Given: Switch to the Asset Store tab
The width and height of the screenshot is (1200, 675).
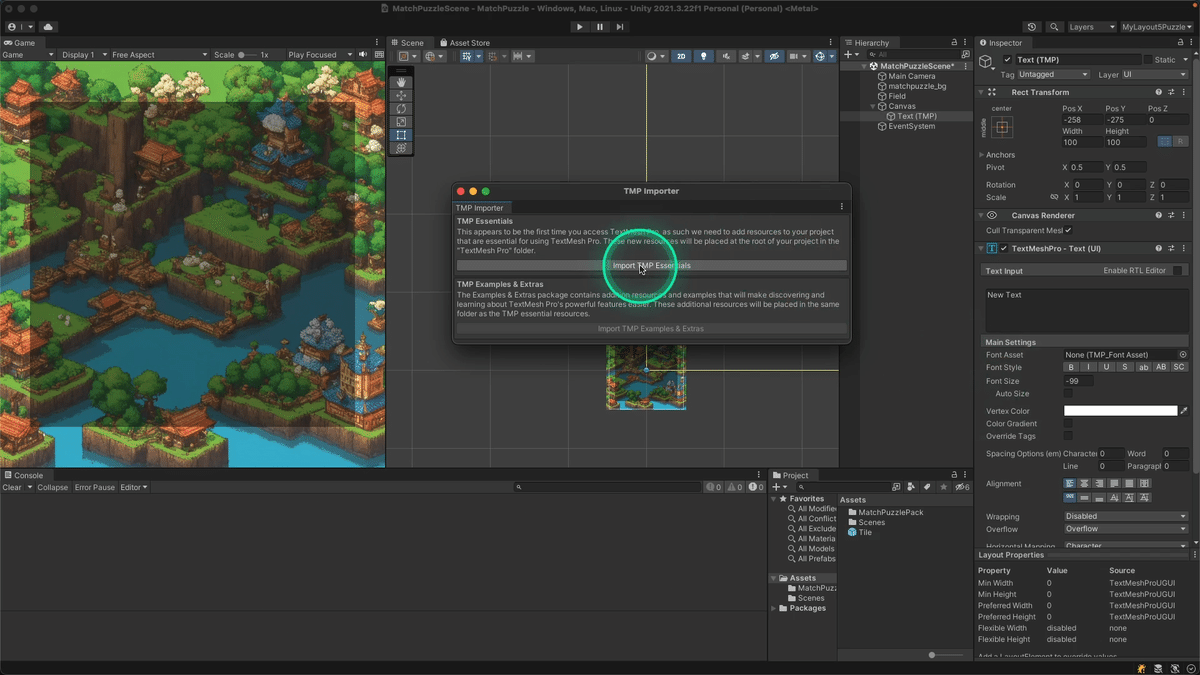Looking at the screenshot, I should point(464,43).
